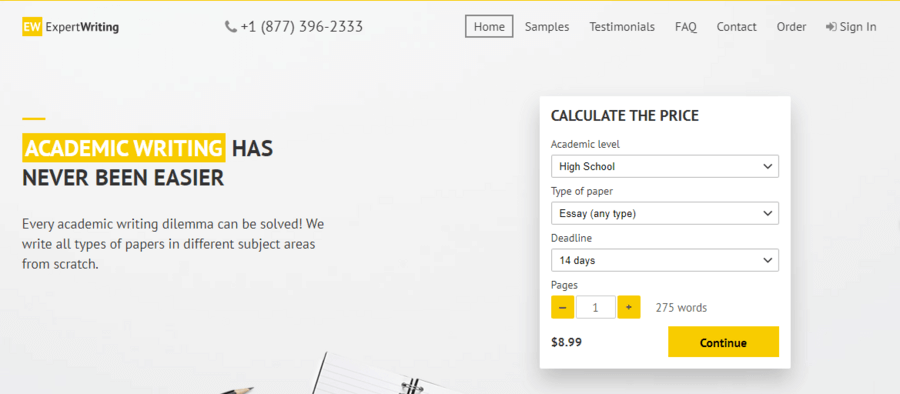
Task: Decrease pages with the minus button
Action: 562,307
